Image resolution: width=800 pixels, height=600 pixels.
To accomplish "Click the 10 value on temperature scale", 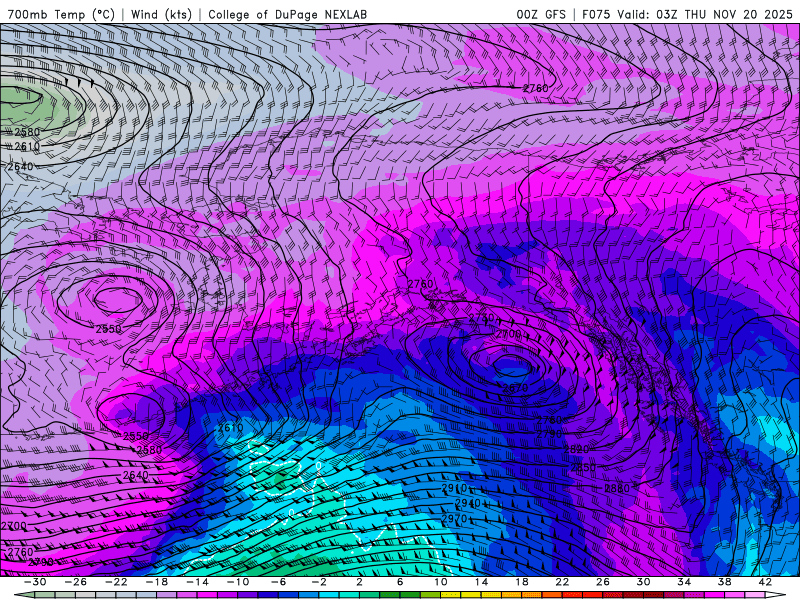I will pos(441,582).
